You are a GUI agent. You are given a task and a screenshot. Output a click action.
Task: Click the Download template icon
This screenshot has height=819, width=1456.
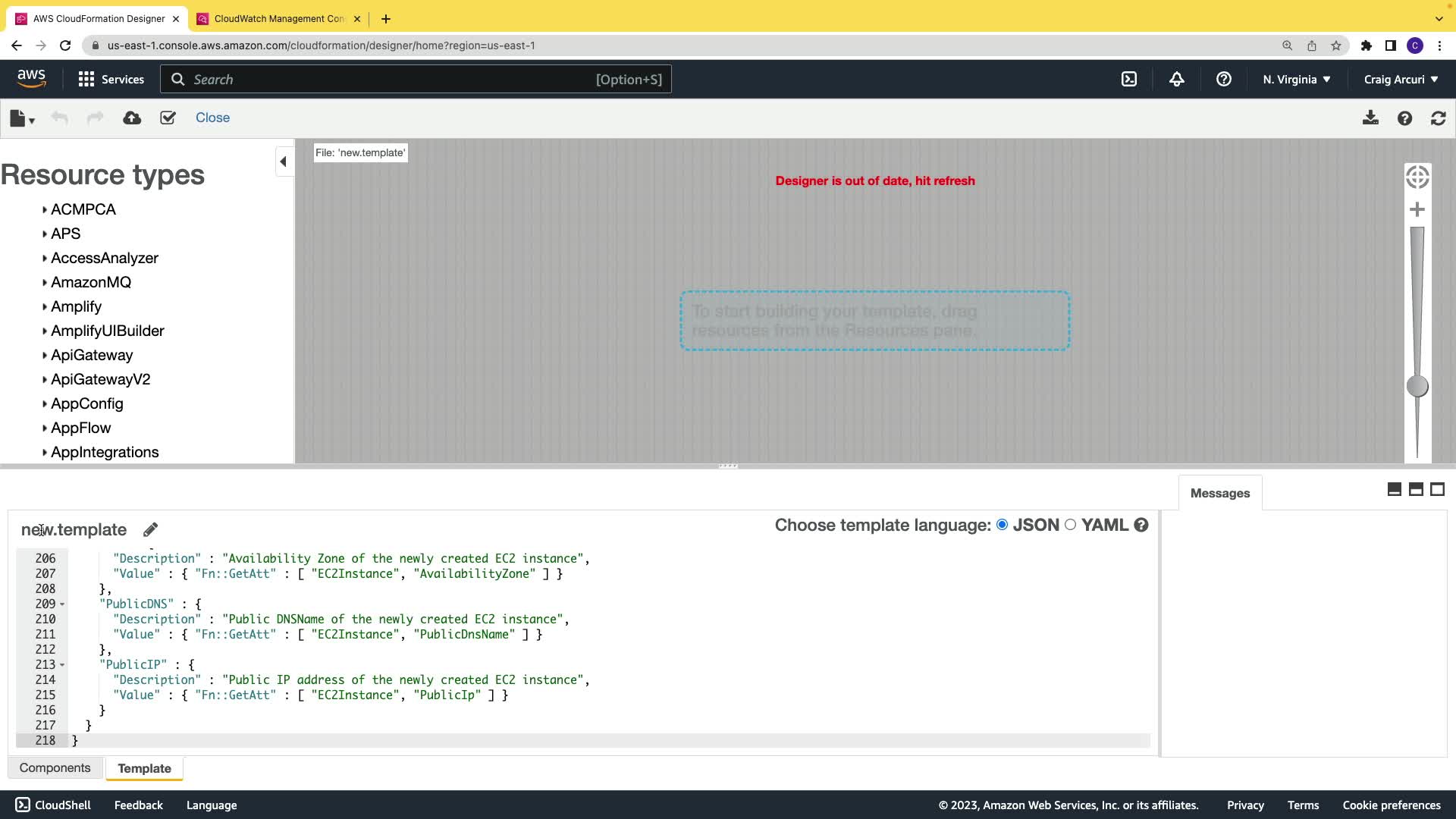point(1370,118)
